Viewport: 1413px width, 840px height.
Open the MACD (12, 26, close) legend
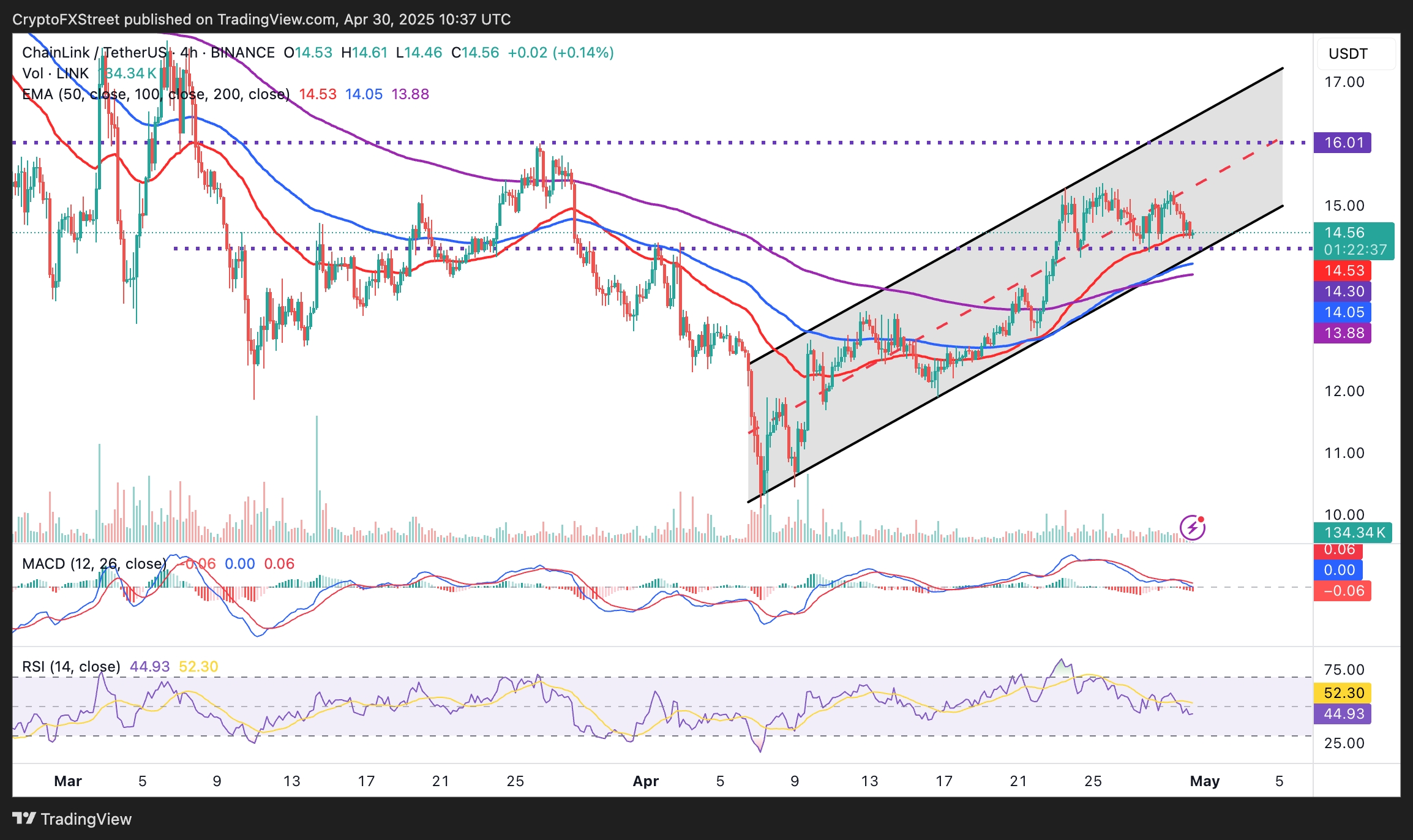pos(94,563)
